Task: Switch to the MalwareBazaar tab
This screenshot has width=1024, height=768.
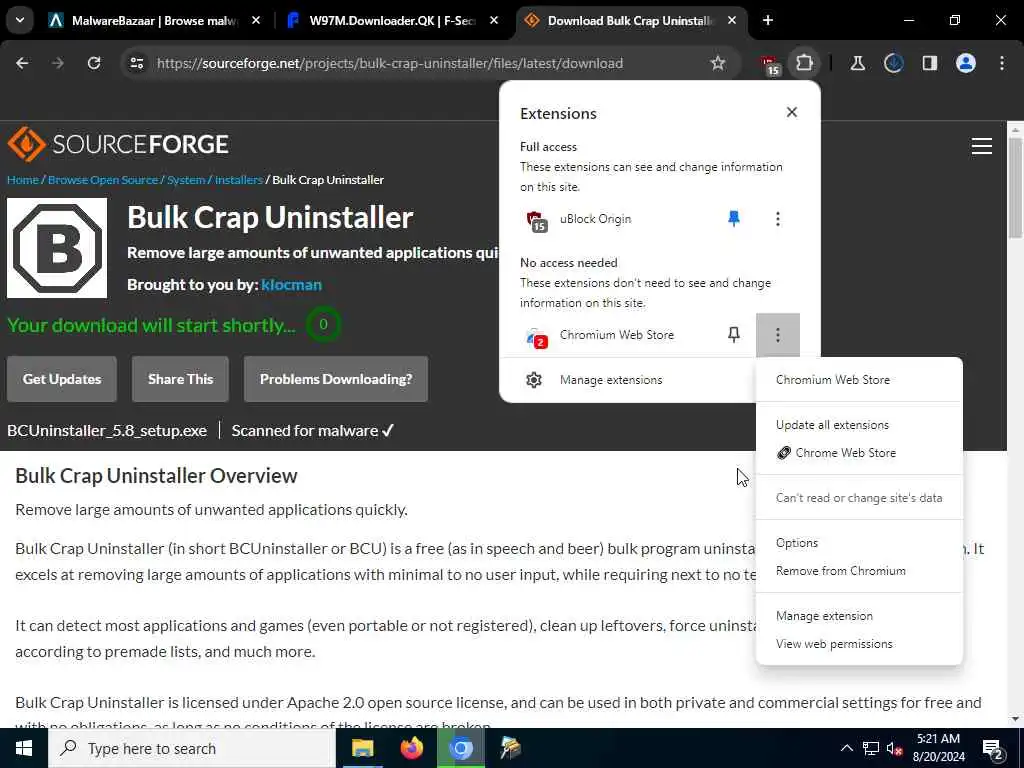Action: tap(154, 21)
